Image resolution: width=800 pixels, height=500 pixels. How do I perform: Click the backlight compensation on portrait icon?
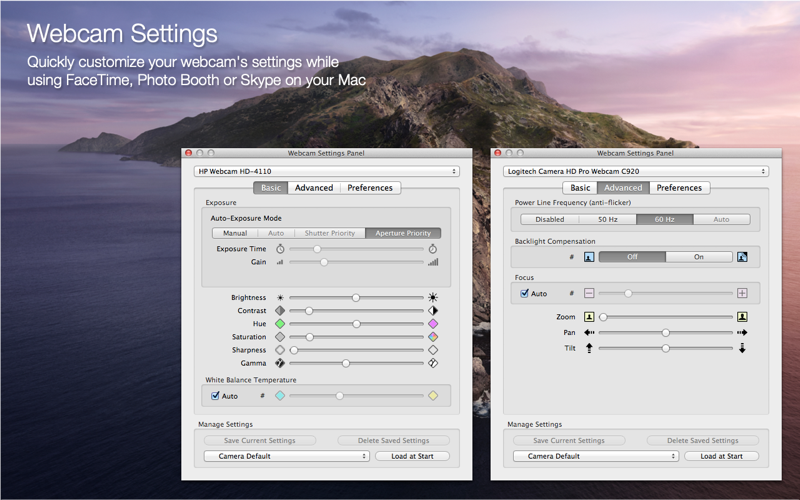click(742, 257)
